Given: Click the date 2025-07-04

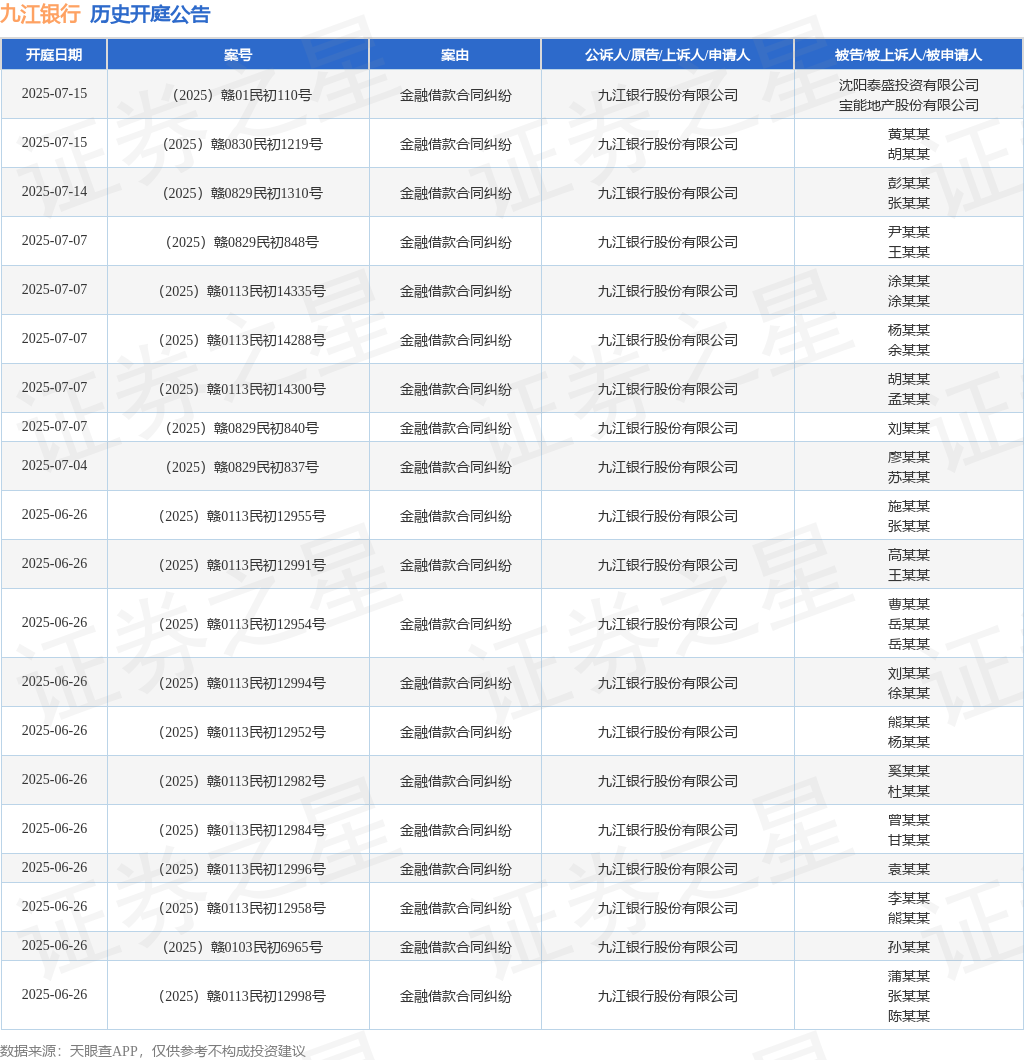Looking at the screenshot, I should point(54,465).
